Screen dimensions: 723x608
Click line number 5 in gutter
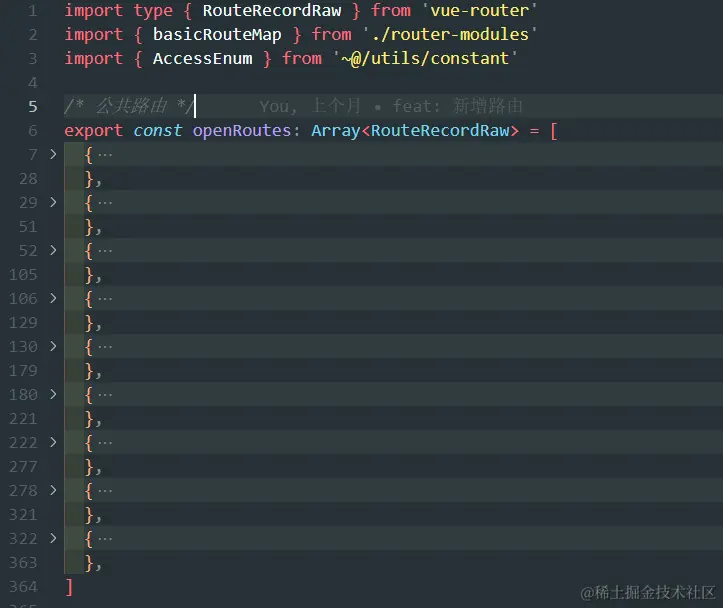(x=33, y=106)
